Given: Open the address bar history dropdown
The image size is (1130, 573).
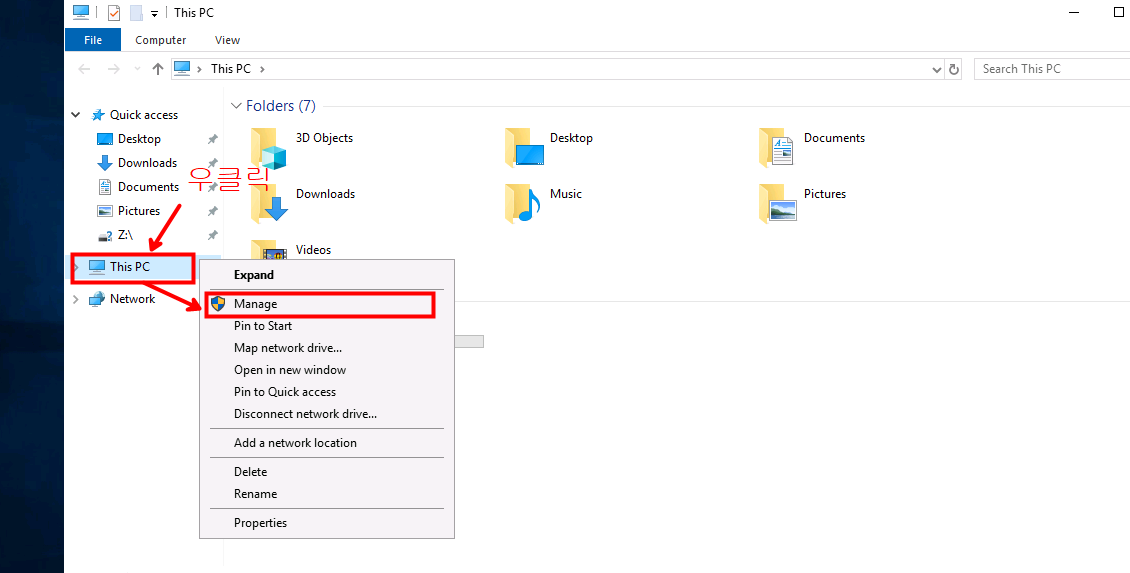Looking at the screenshot, I should pos(937,70).
